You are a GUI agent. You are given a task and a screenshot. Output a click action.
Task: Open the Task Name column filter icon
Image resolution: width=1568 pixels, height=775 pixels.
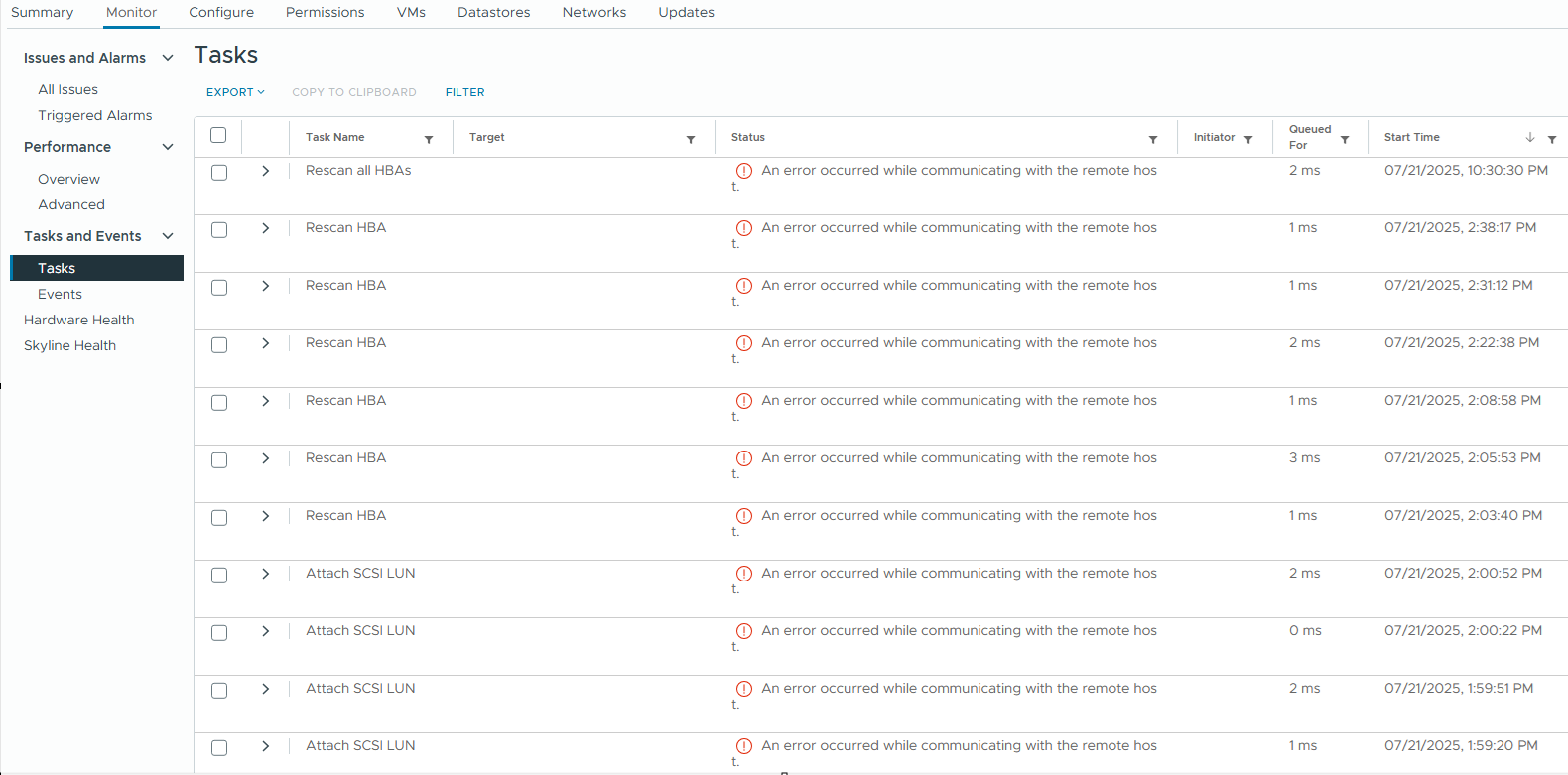(x=429, y=140)
